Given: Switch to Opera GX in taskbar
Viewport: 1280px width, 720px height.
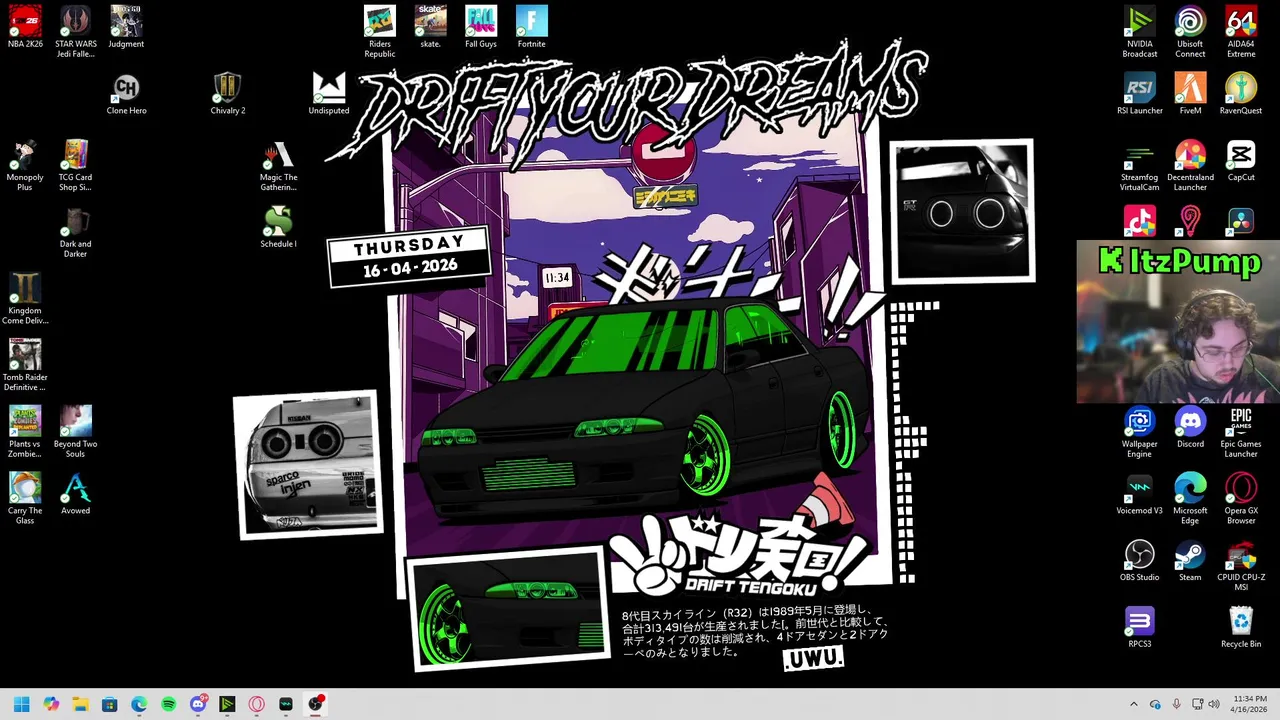Looking at the screenshot, I should [x=257, y=704].
